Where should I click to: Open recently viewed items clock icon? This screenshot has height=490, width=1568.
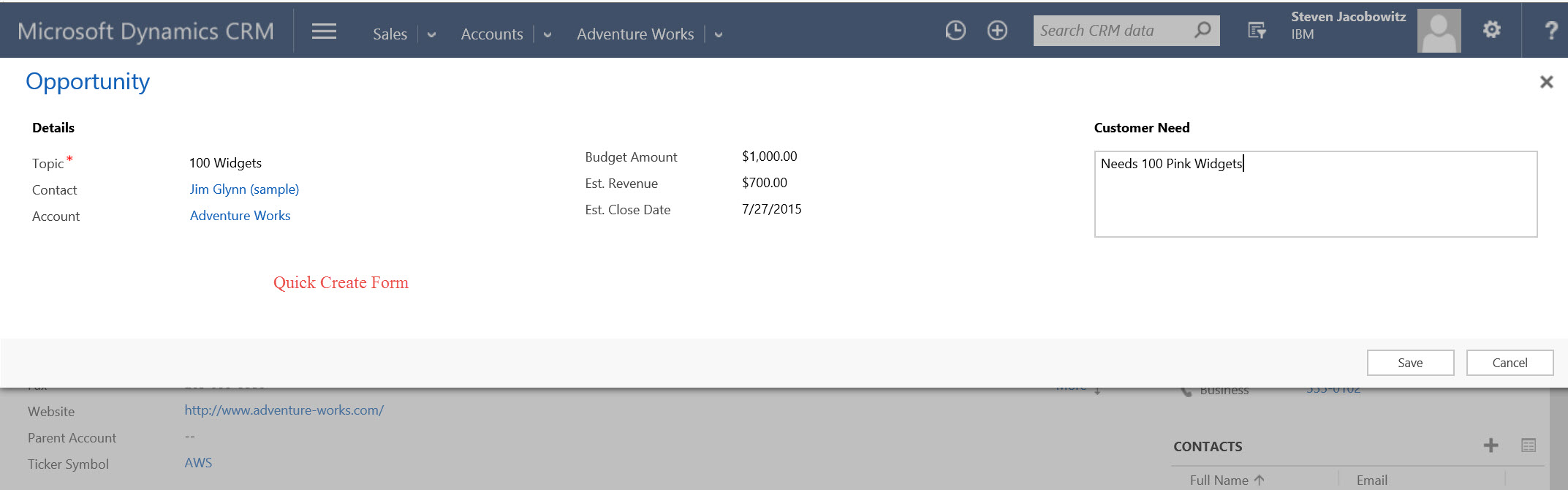955,31
